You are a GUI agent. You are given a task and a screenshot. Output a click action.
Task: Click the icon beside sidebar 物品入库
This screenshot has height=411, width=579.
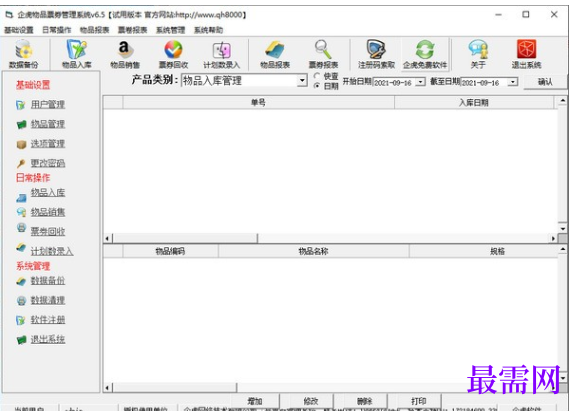[x=21, y=198]
